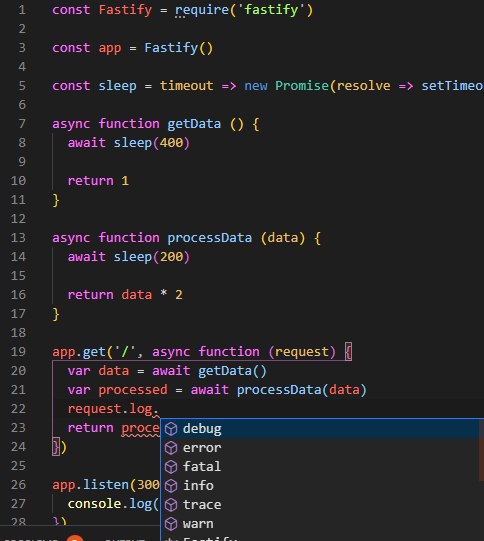Click line number 19 in the gutter
Screen dimensions: 484x541
click(18, 352)
